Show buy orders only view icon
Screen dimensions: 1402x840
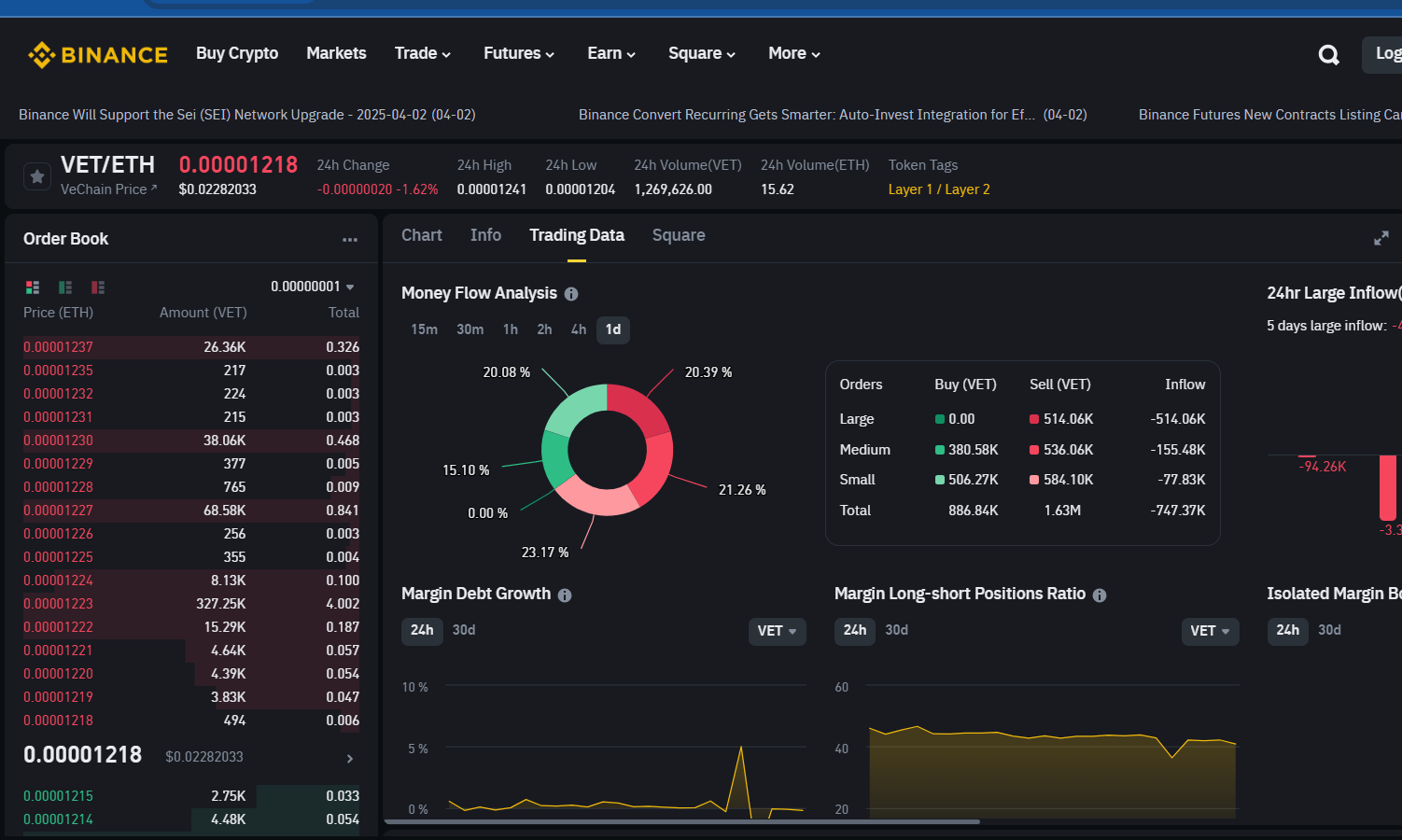(65, 287)
